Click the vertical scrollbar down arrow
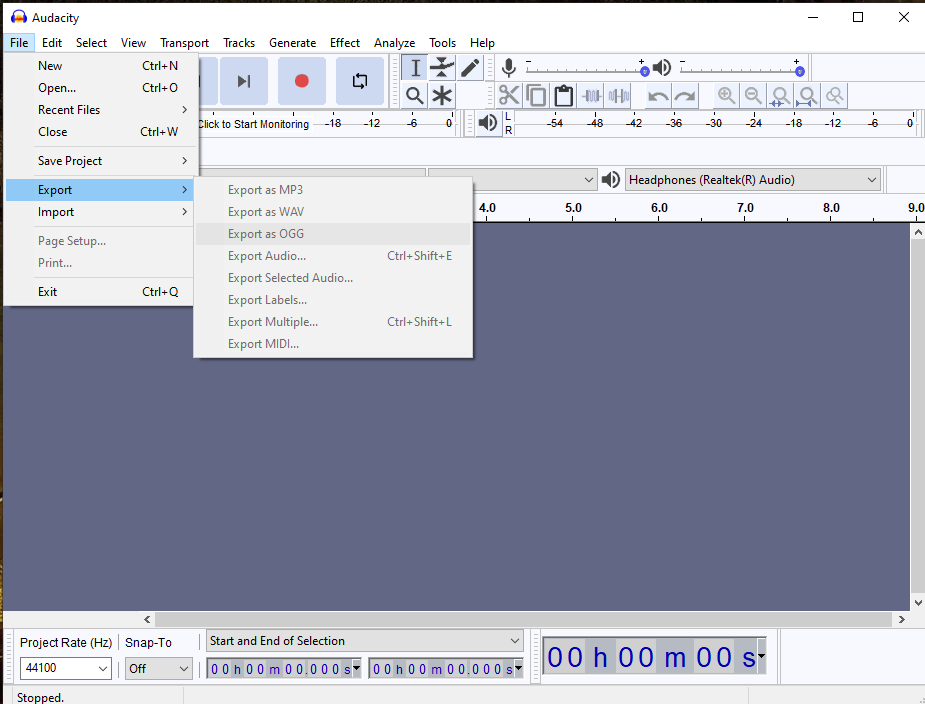Screen dimensions: 925x704 tap(918, 603)
